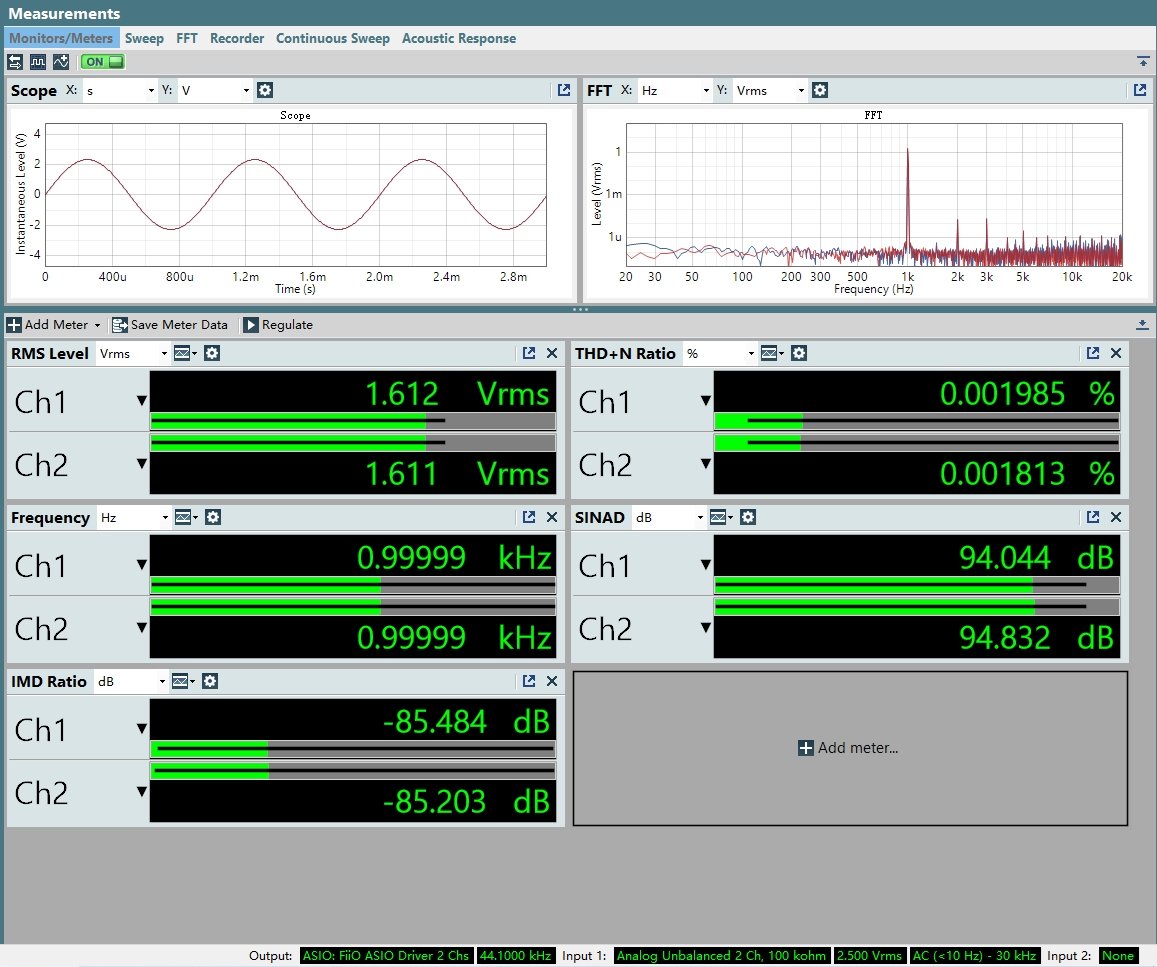Switch to the Sweep tab
The height and width of the screenshot is (967, 1157).
click(144, 38)
